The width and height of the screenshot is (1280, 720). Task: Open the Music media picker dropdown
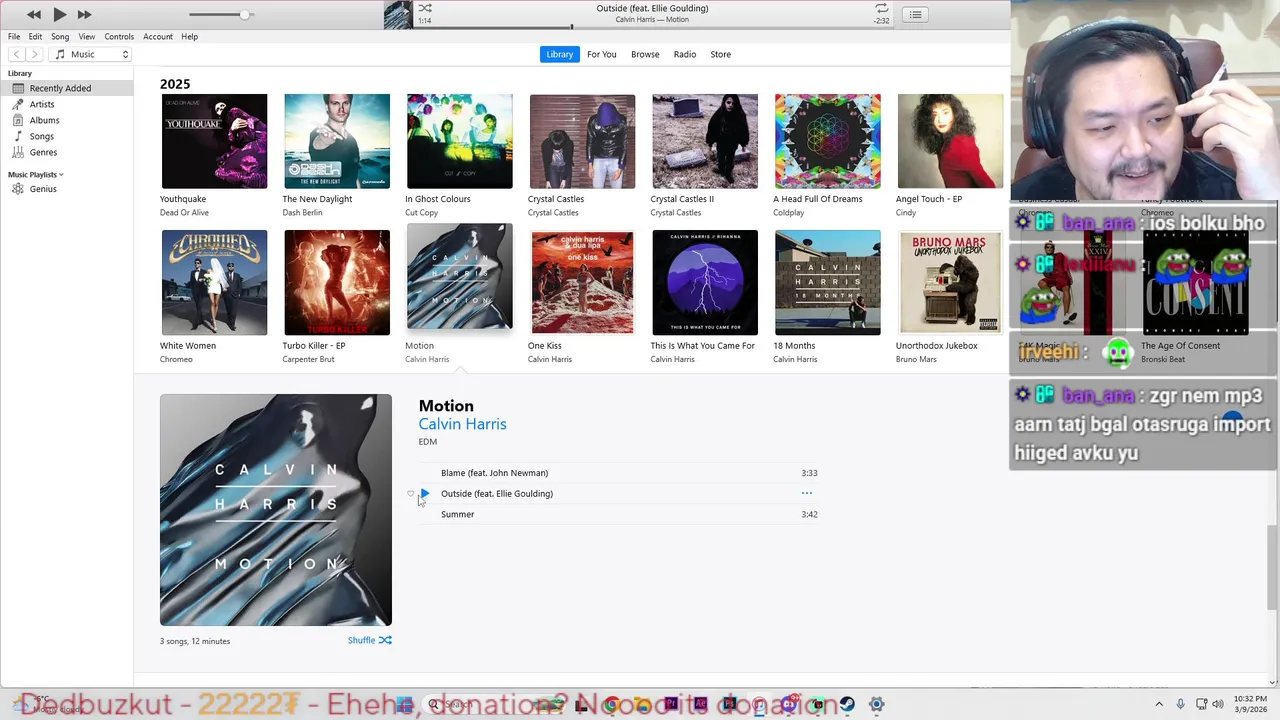(x=92, y=54)
